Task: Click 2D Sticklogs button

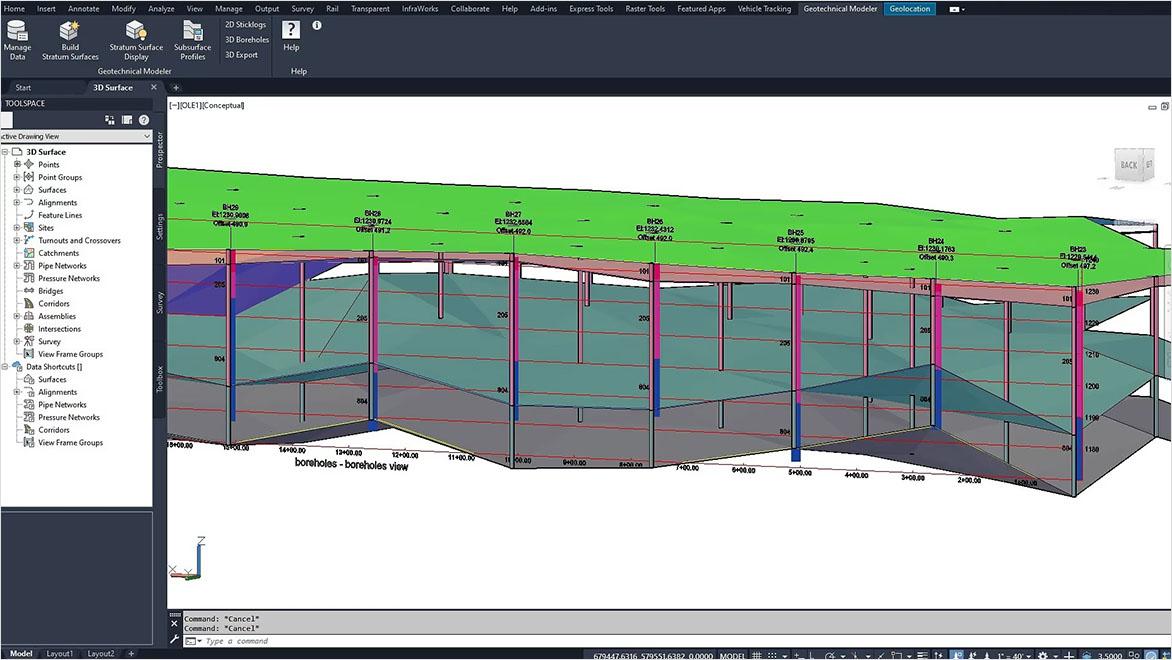Action: click(245, 25)
